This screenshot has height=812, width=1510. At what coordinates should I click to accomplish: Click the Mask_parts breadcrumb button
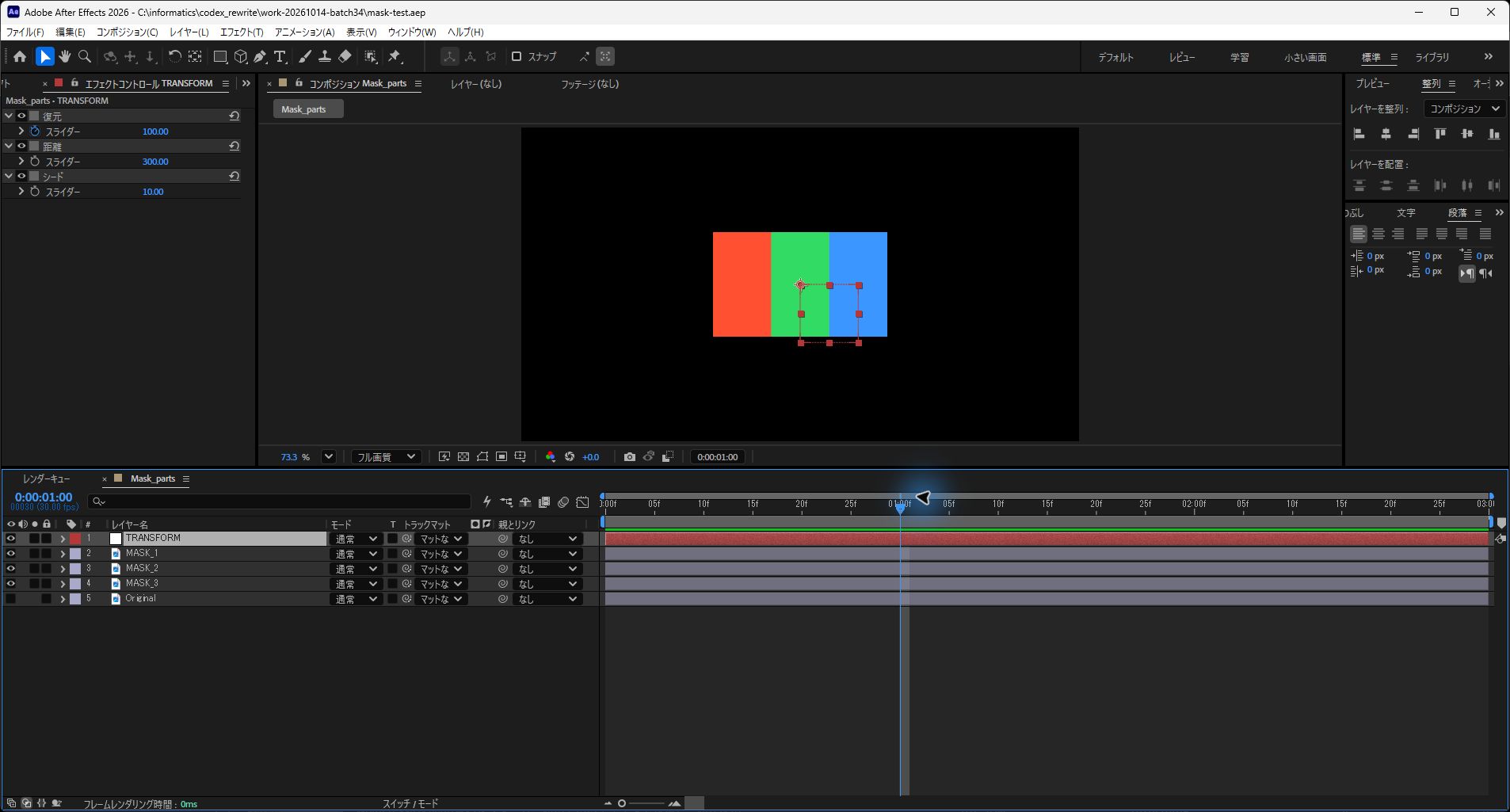(309, 109)
